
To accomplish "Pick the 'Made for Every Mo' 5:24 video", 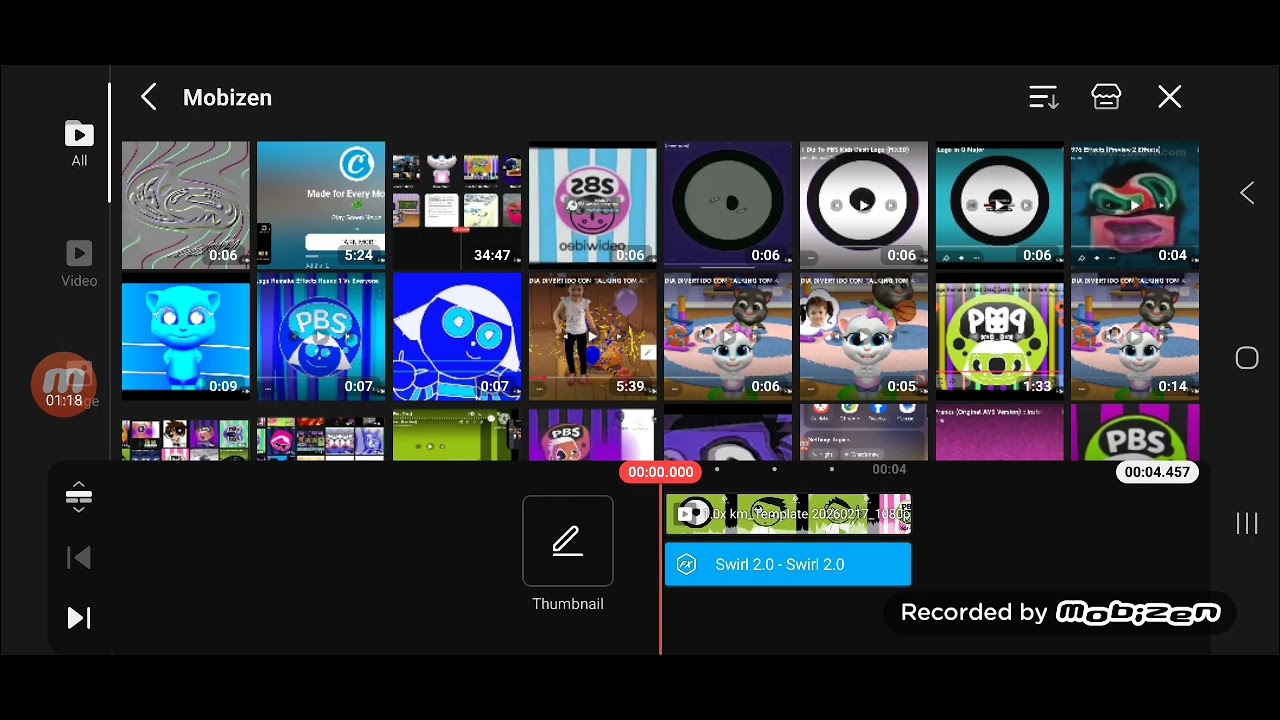I will tap(321, 205).
